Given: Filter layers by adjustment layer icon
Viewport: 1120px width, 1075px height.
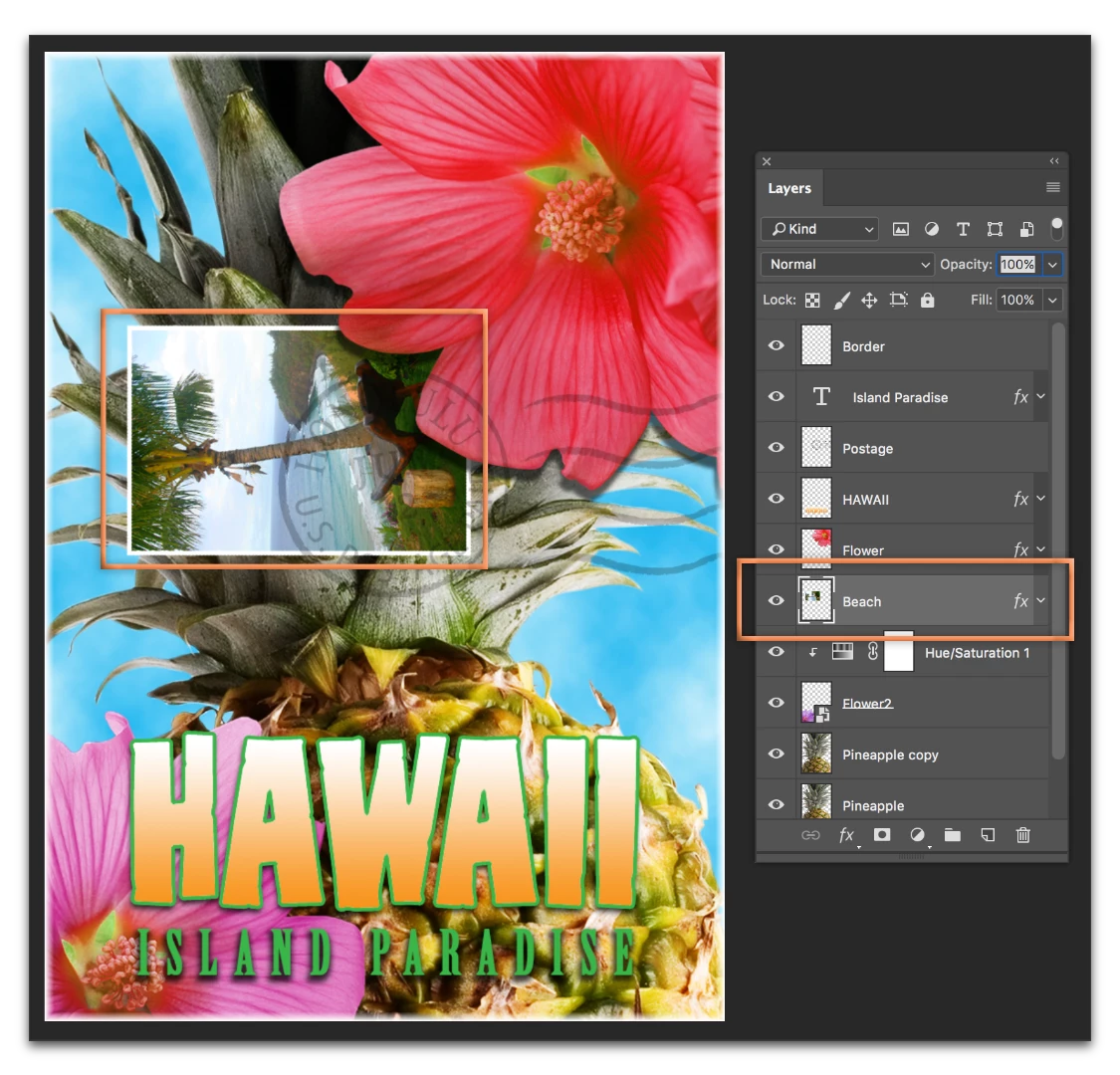Looking at the screenshot, I should pos(932,229).
